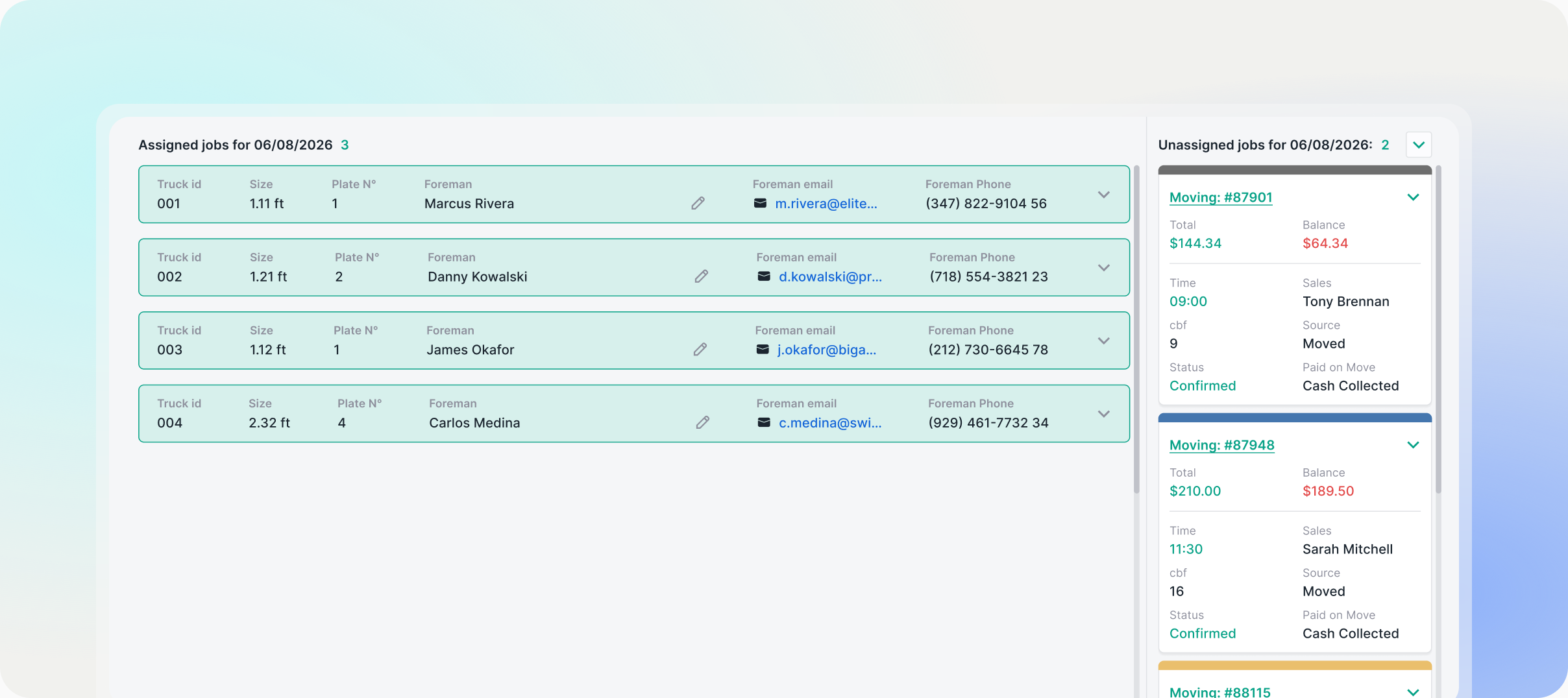Click sales name Tony Brennan
Image resolution: width=1568 pixels, height=698 pixels.
(x=1345, y=301)
